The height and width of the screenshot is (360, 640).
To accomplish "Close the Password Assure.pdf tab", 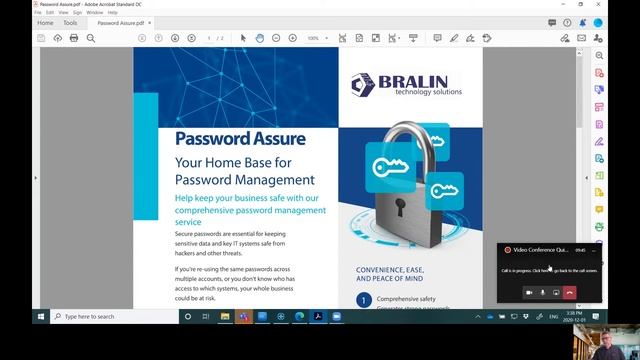I will (x=149, y=23).
